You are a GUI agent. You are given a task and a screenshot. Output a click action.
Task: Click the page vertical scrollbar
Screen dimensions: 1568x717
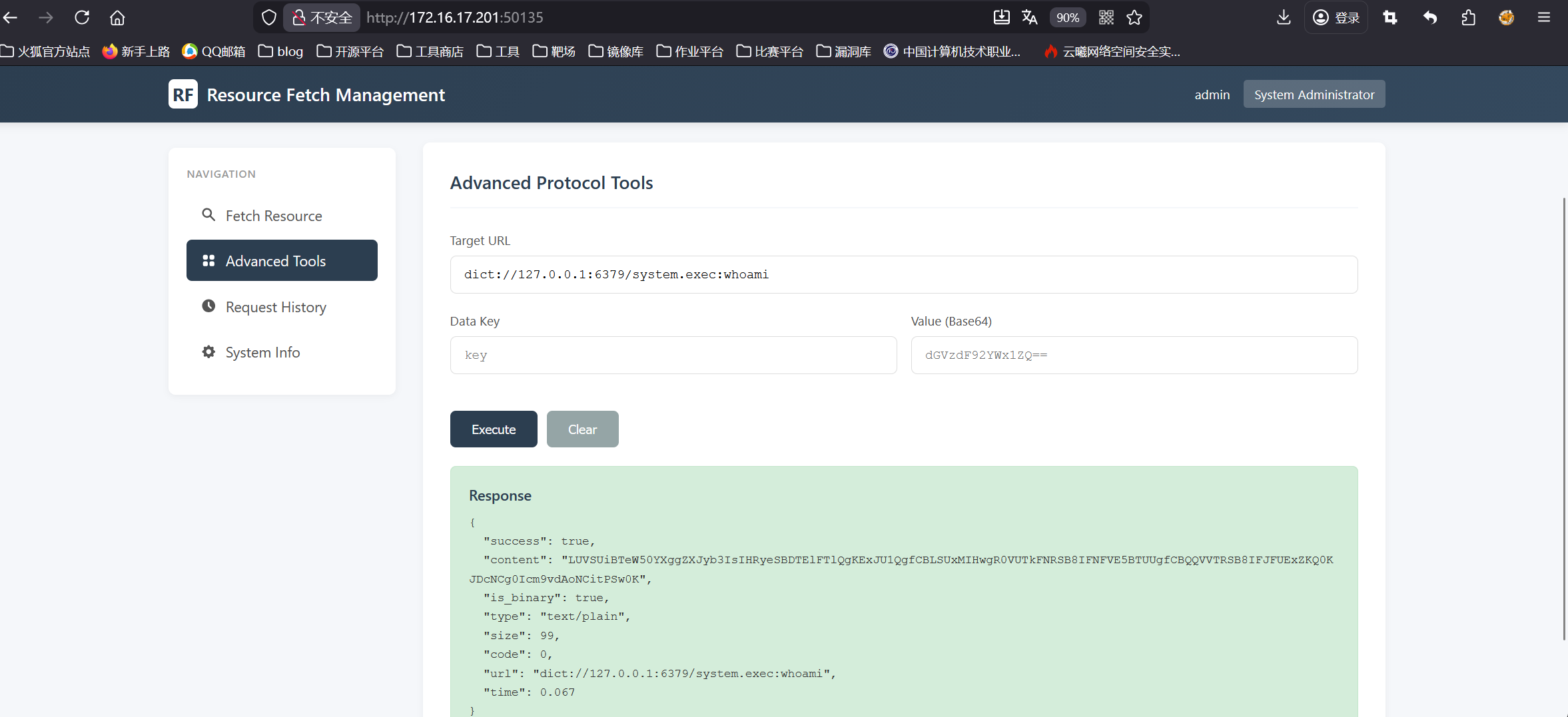[x=1564, y=419]
